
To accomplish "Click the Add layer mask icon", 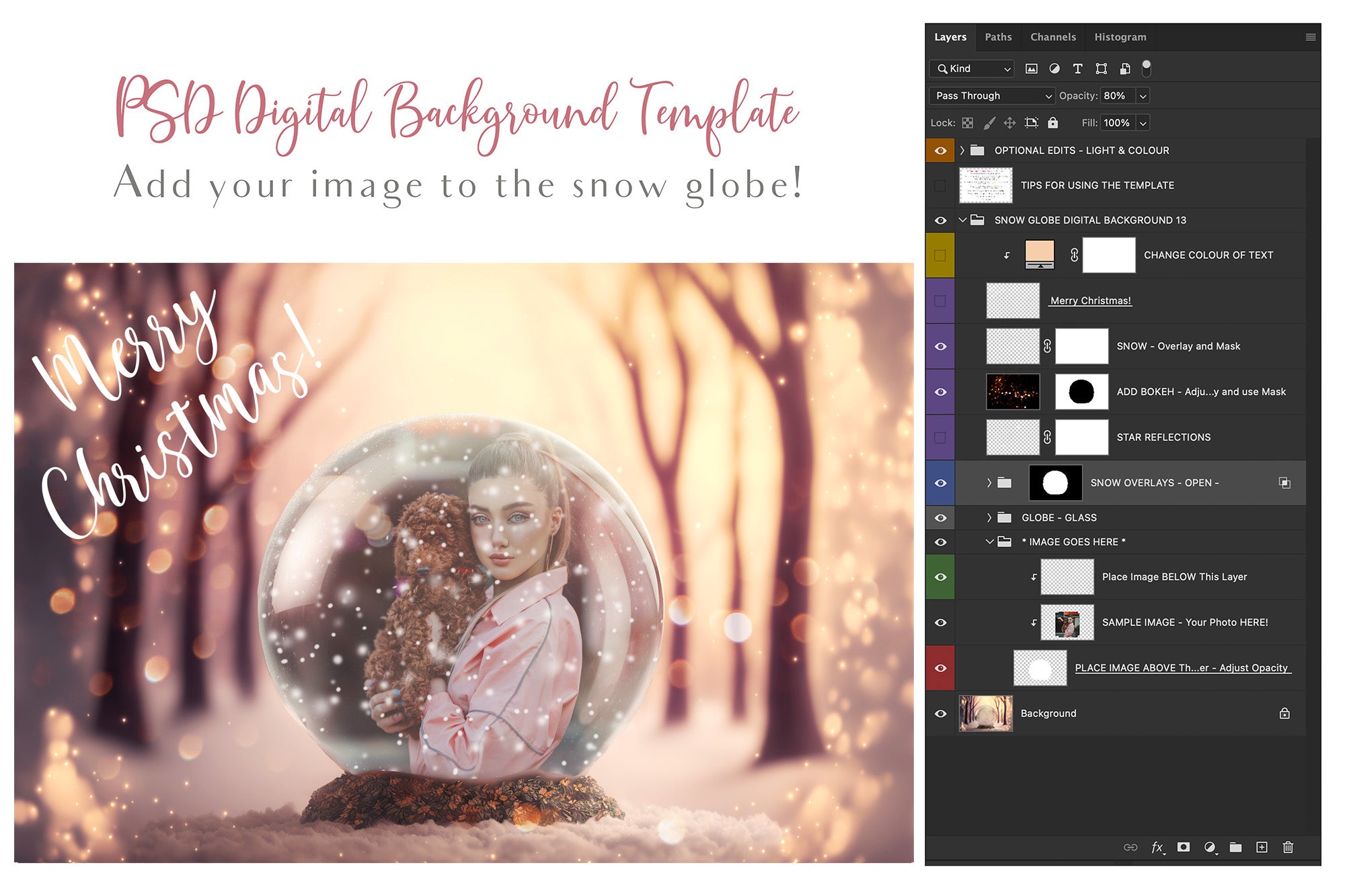I will coord(1184,848).
